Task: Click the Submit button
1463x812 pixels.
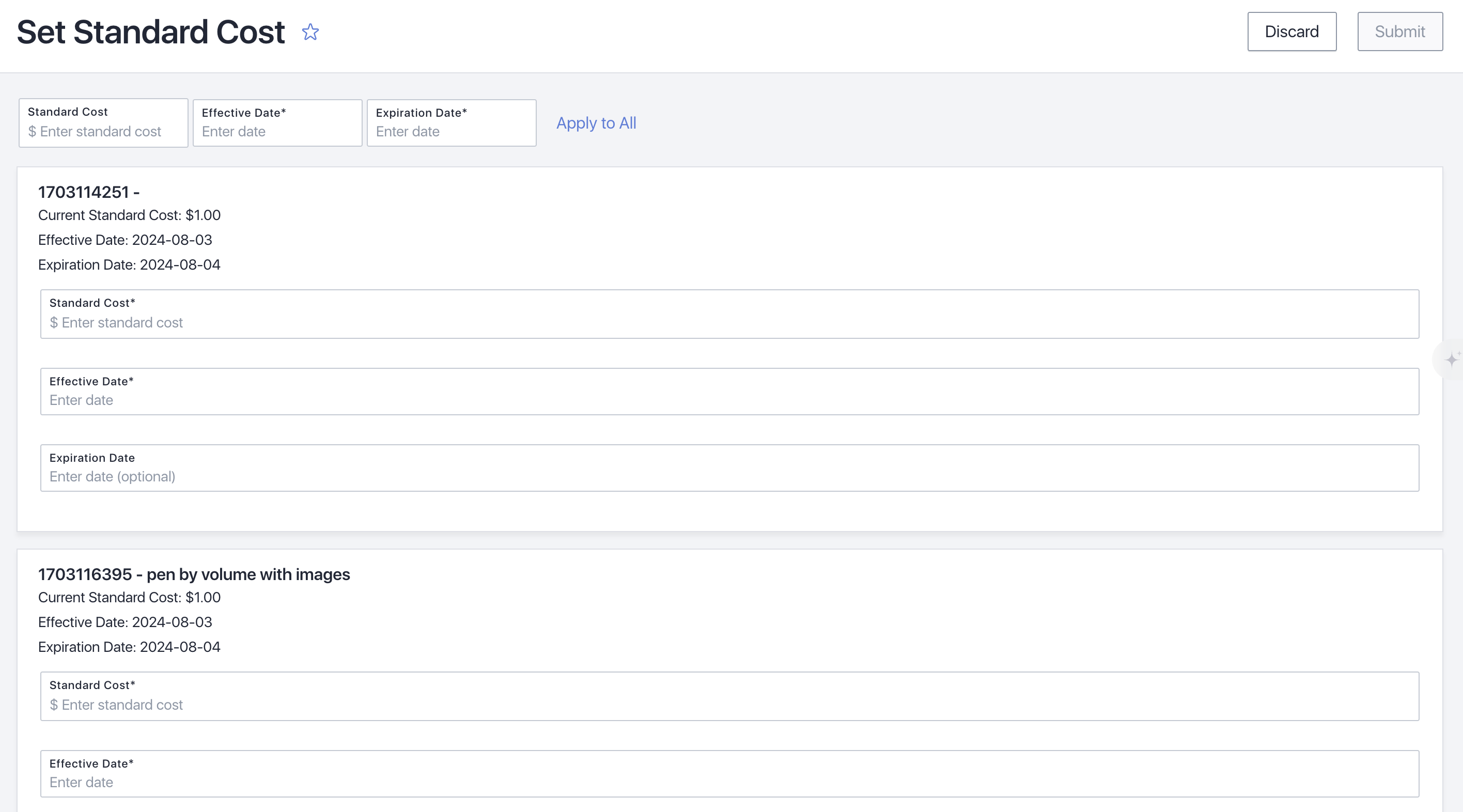Action: pos(1400,32)
